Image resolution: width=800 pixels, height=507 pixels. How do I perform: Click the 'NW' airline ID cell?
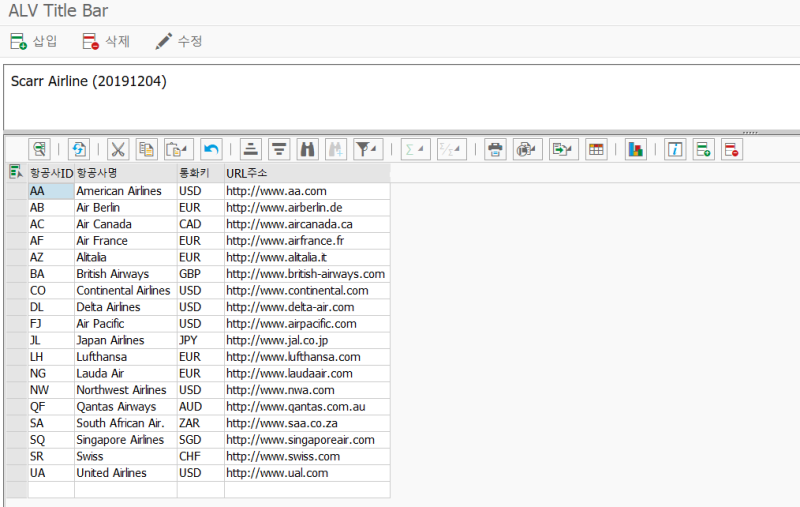pos(51,390)
